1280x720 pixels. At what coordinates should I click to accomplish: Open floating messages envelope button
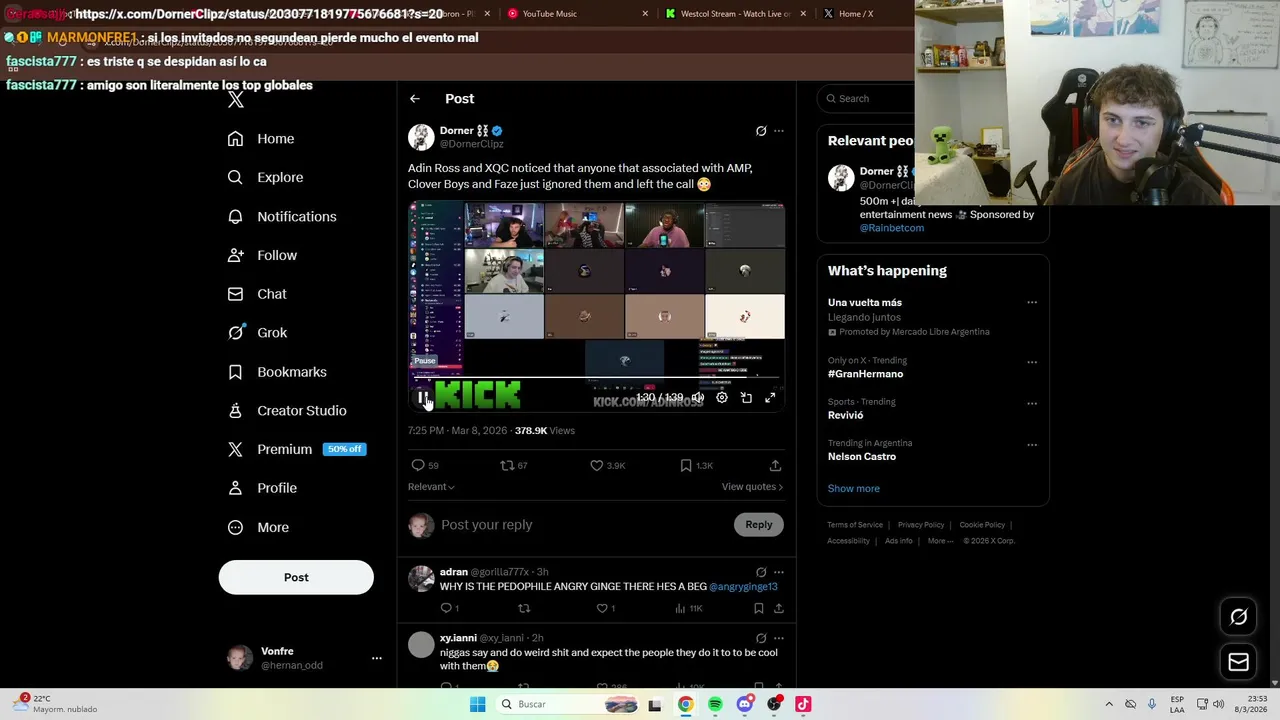(1238, 662)
